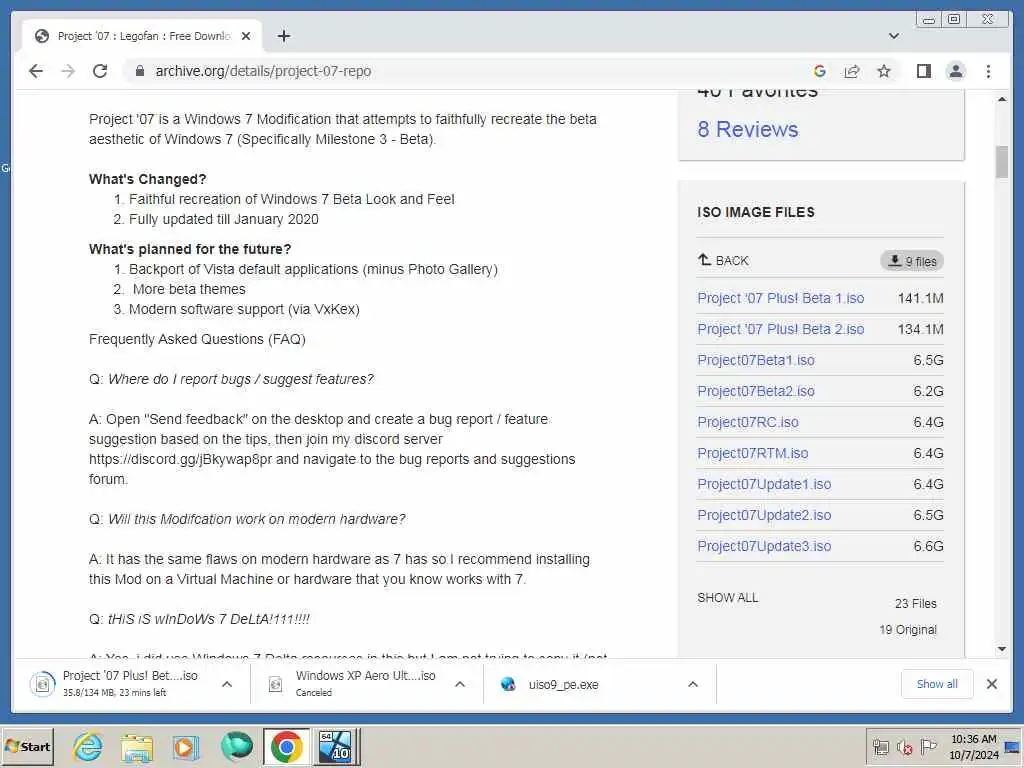Open the 64-bit app taskbar icon
This screenshot has height=768, width=1024.
point(334,746)
